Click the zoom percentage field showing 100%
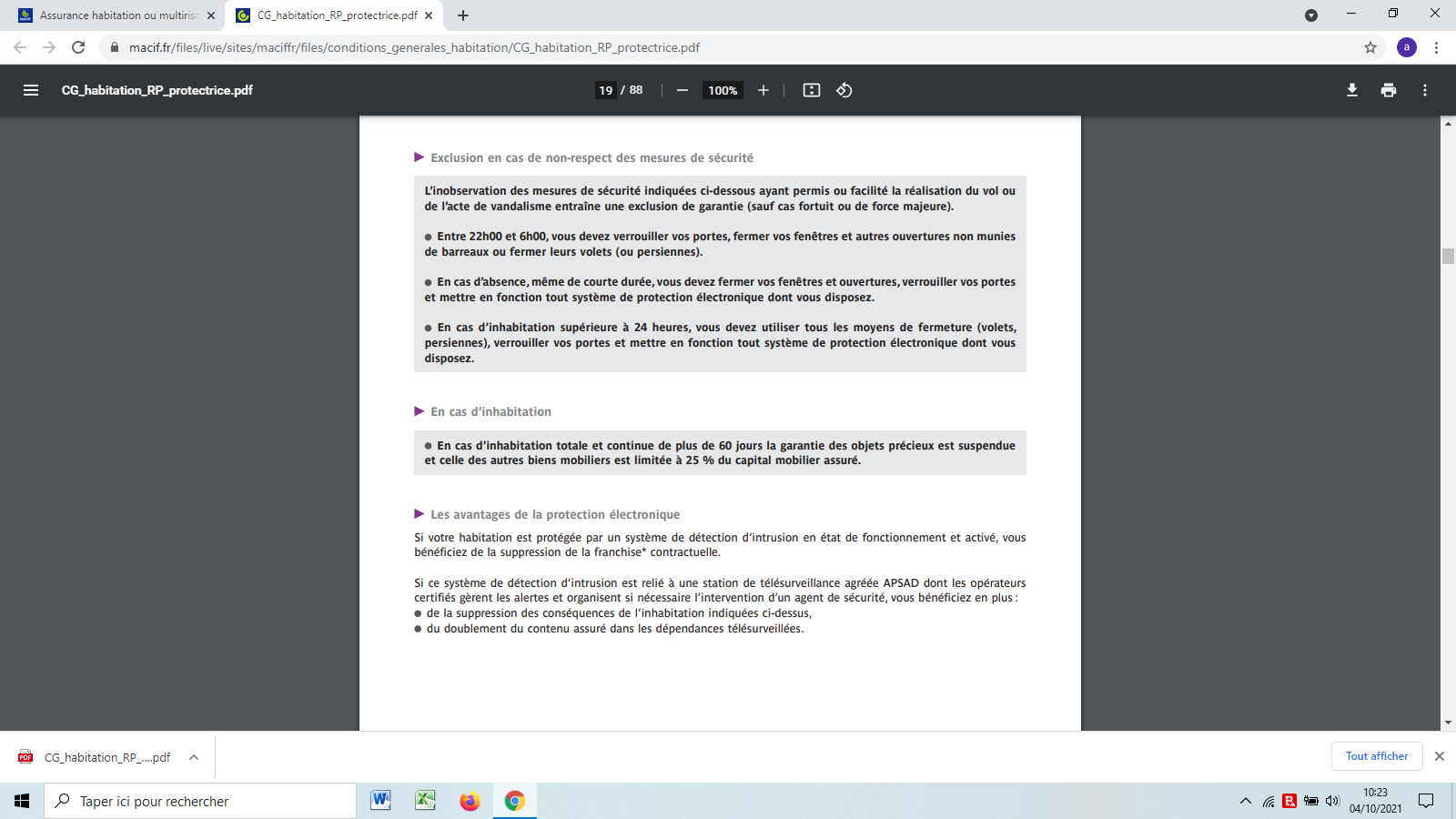This screenshot has height=819, width=1456. tap(723, 90)
